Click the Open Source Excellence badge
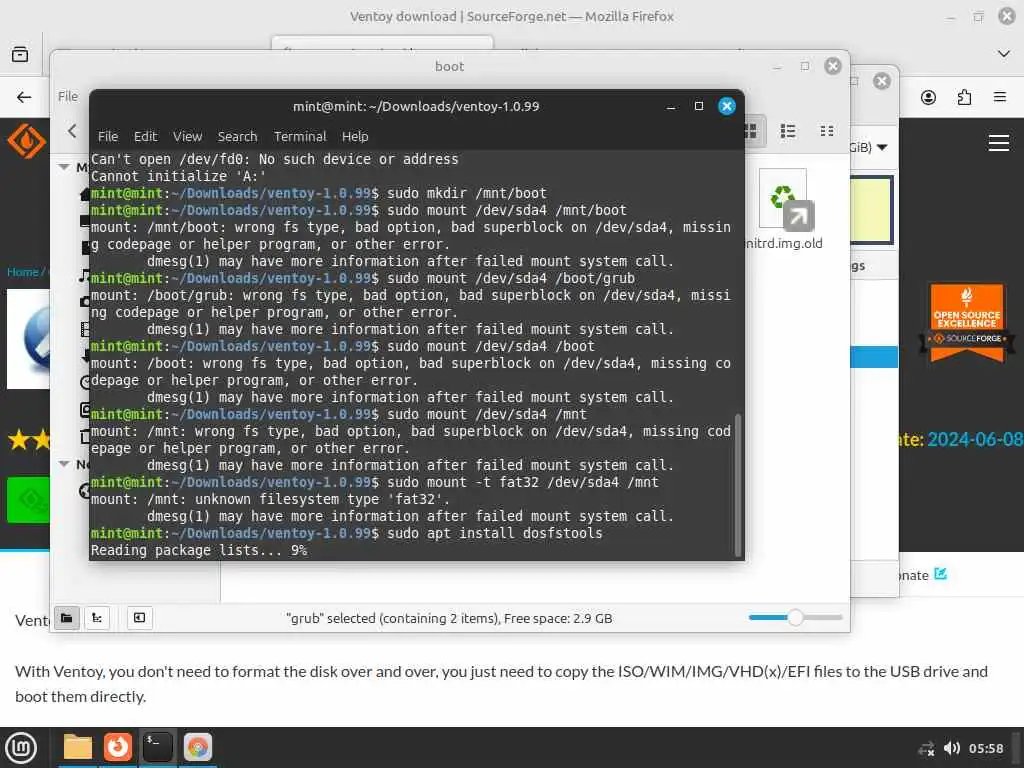The image size is (1024, 768). click(967, 323)
